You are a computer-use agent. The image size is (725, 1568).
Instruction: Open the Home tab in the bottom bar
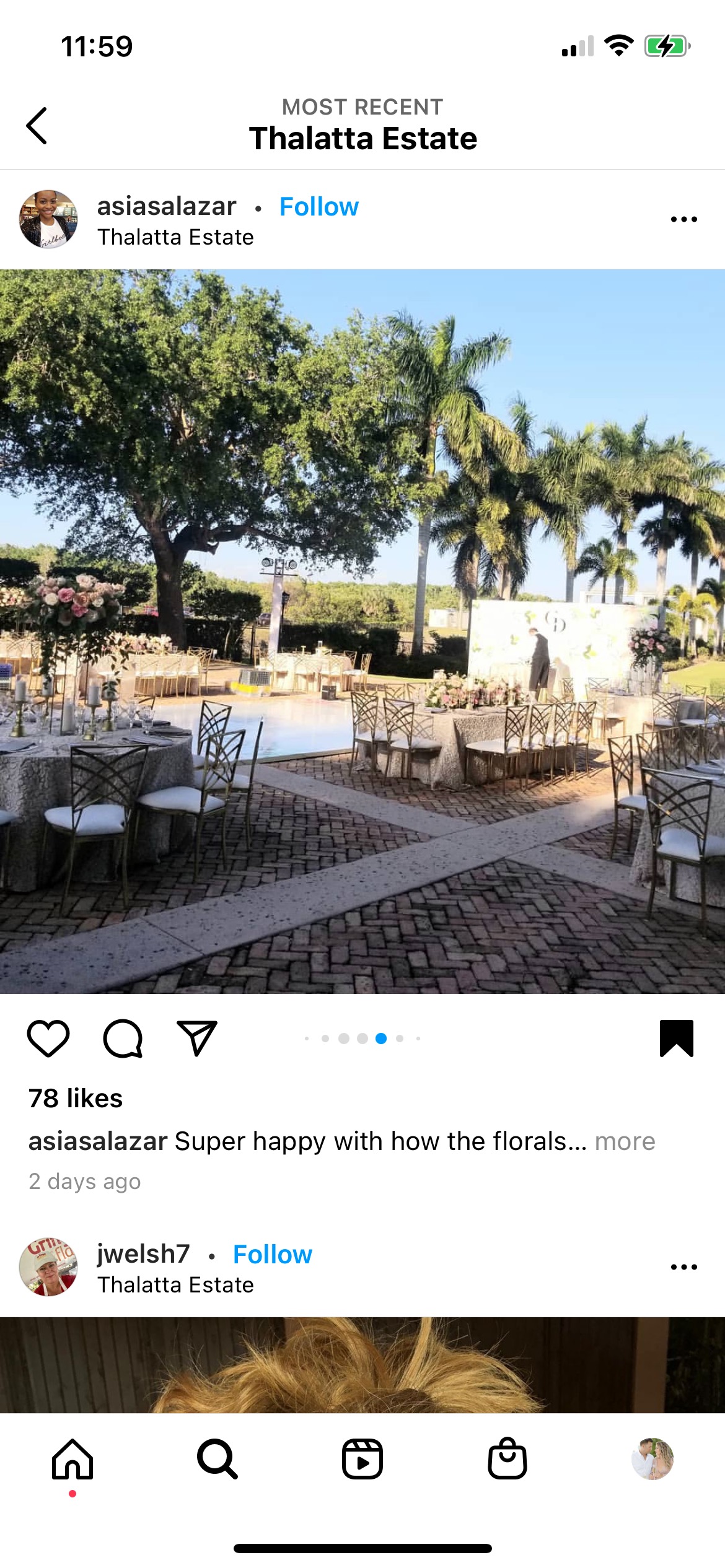pyautogui.click(x=72, y=1459)
